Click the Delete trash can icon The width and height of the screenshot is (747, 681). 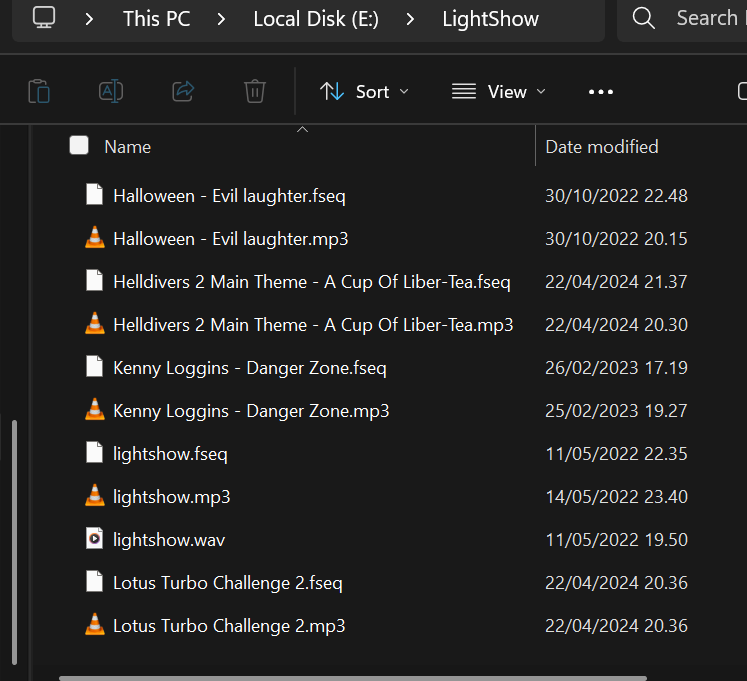pyautogui.click(x=255, y=92)
